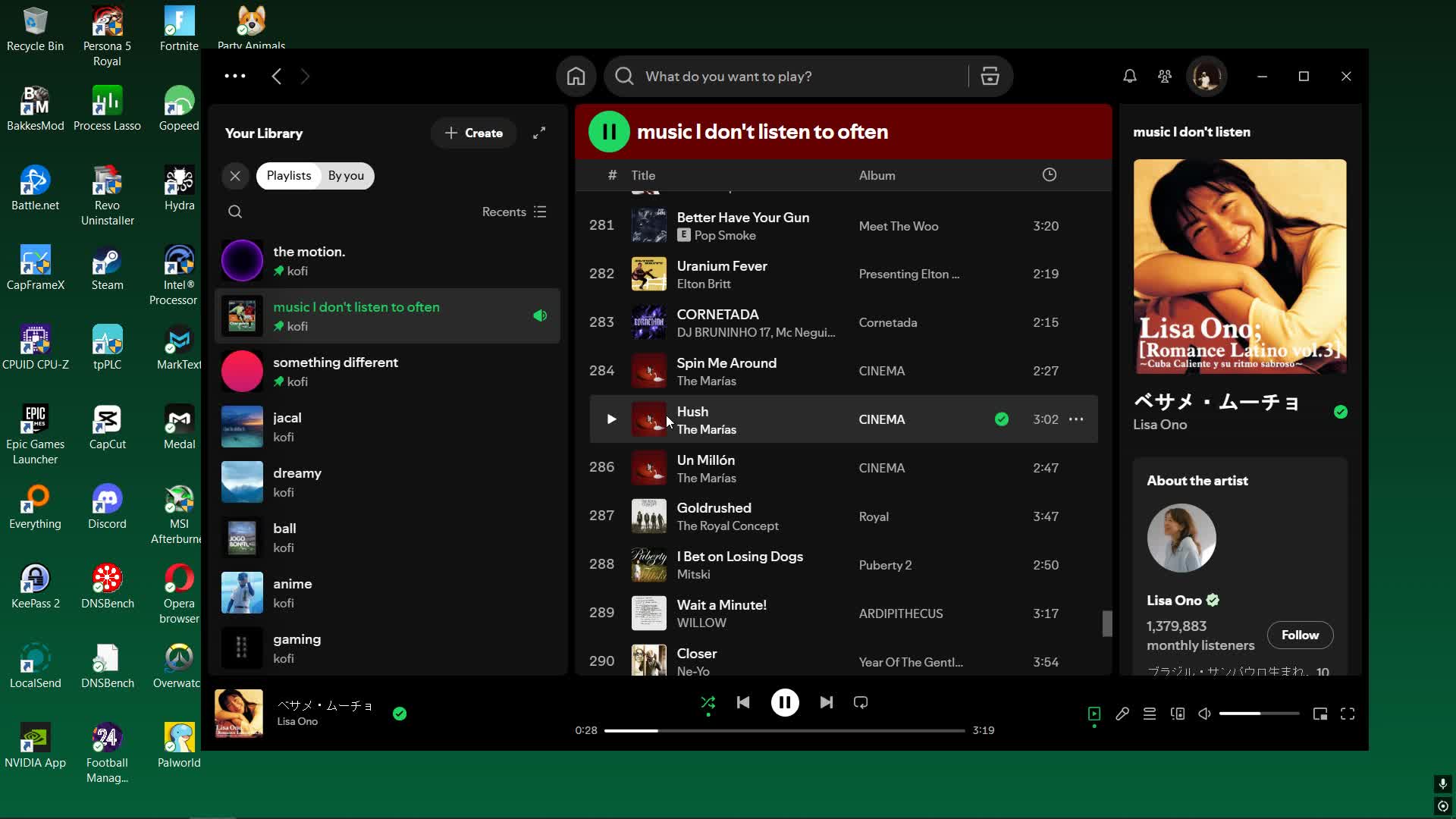The height and width of the screenshot is (819, 1456).
Task: Skip to the next track
Action: [827, 703]
